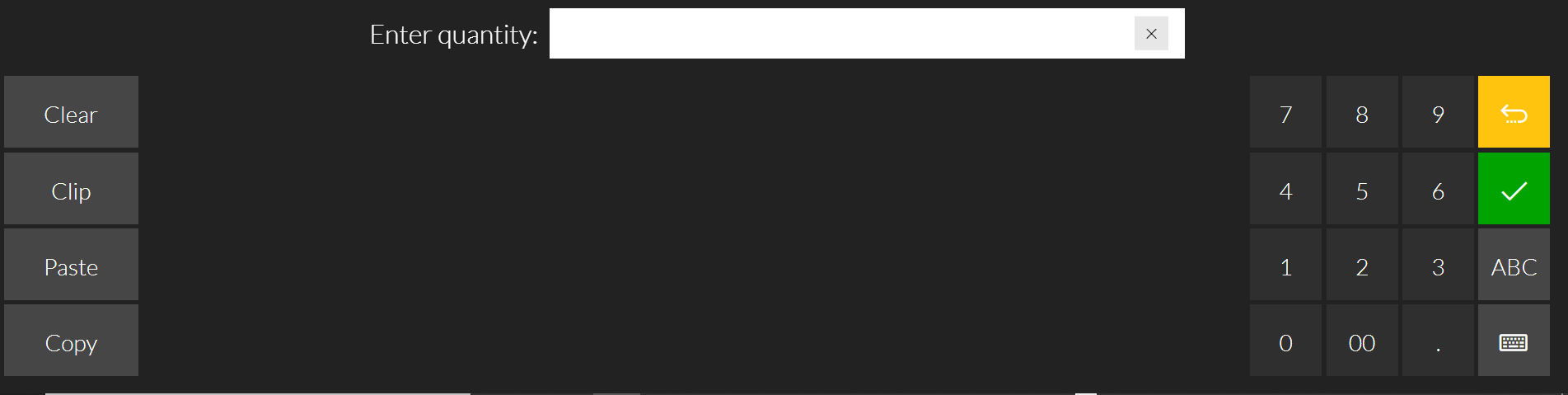The image size is (1568, 395).
Task: Tap number 7 on the keypad
Action: [1285, 112]
